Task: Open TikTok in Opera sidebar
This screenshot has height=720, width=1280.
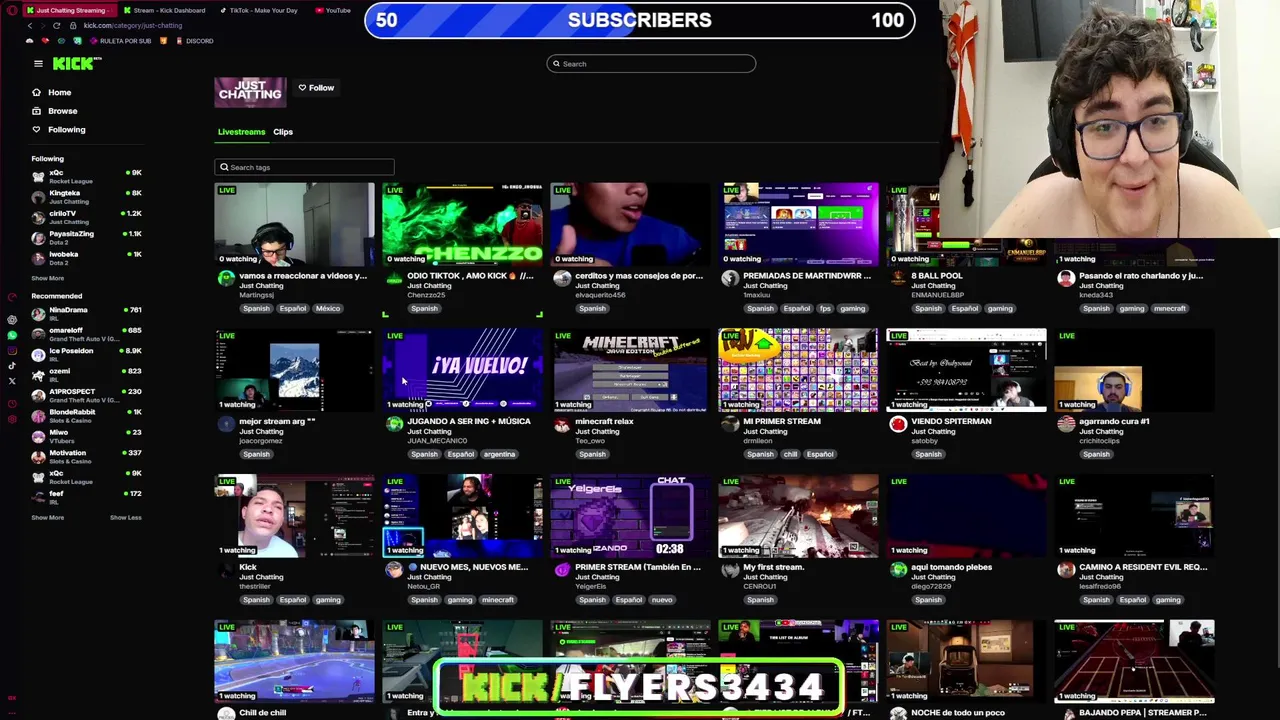Action: tap(11, 366)
